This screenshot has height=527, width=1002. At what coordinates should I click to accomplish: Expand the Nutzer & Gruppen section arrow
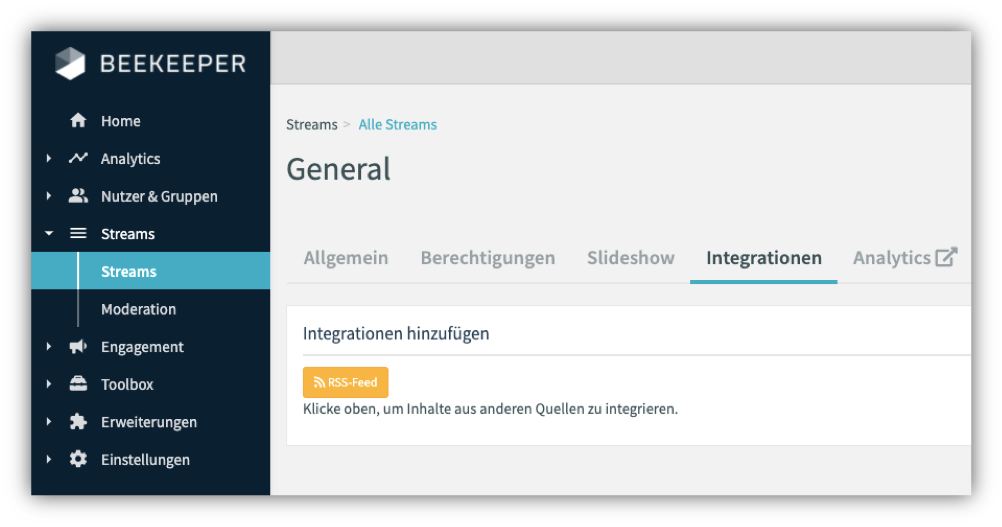pos(49,195)
